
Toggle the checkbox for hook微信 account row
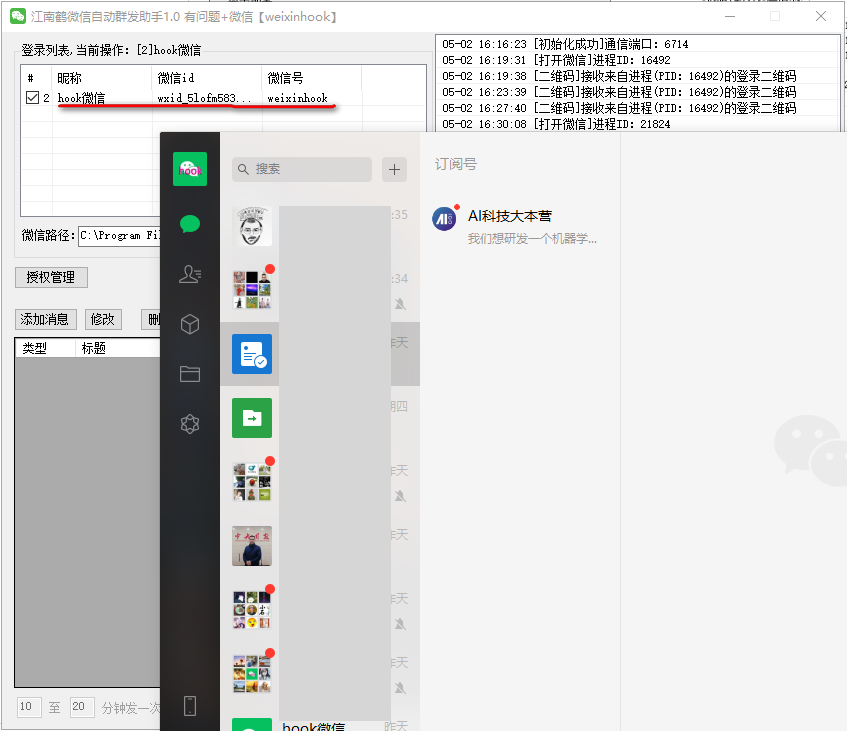32,97
